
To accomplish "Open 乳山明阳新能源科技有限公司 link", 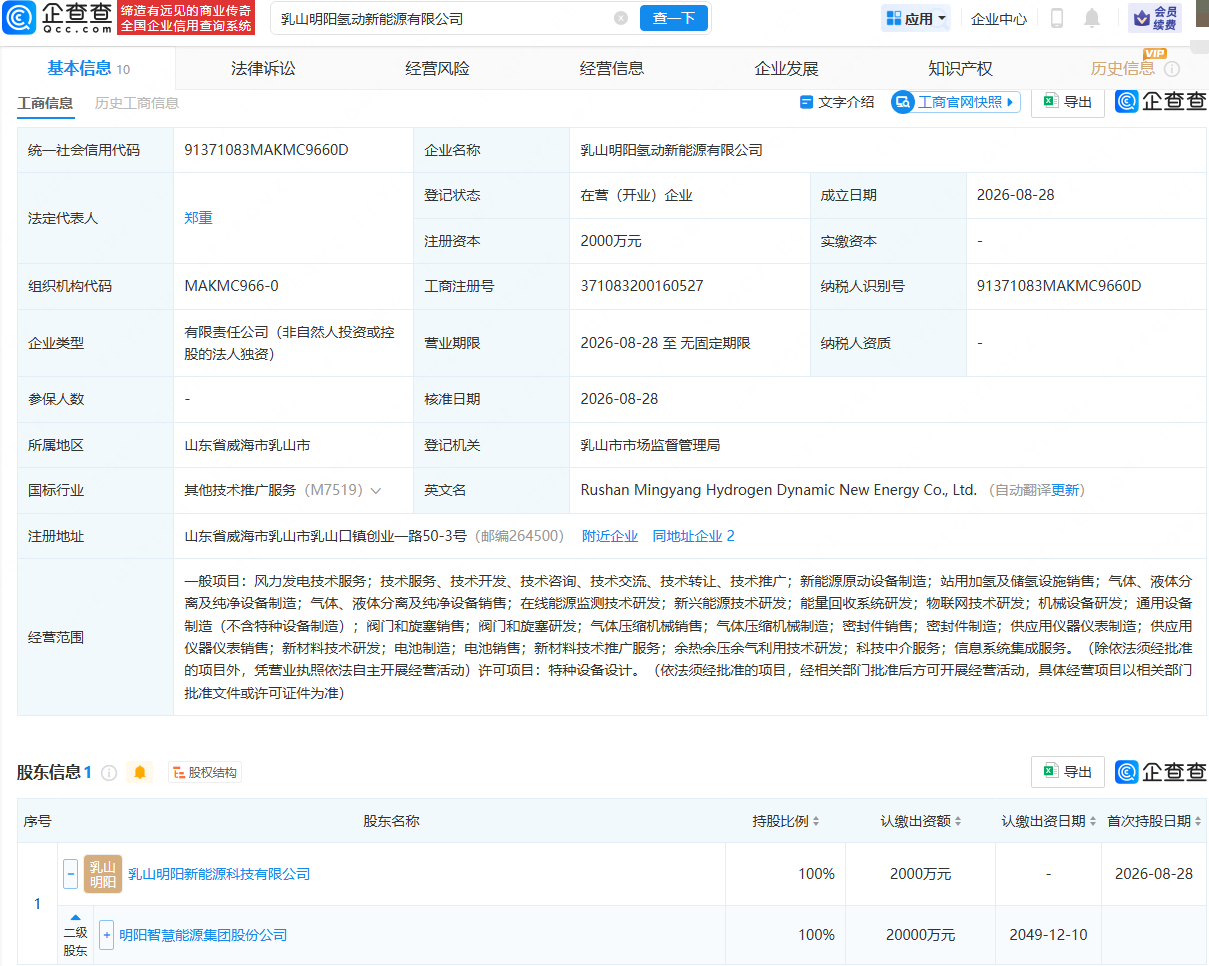I will pos(219,874).
